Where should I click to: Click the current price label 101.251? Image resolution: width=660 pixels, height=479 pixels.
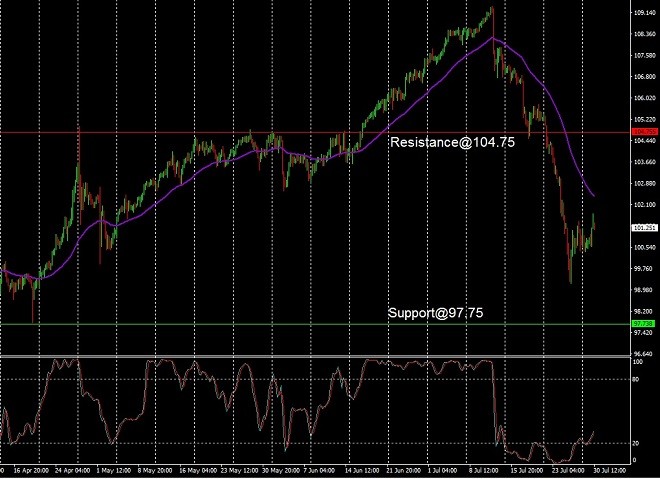pos(645,228)
